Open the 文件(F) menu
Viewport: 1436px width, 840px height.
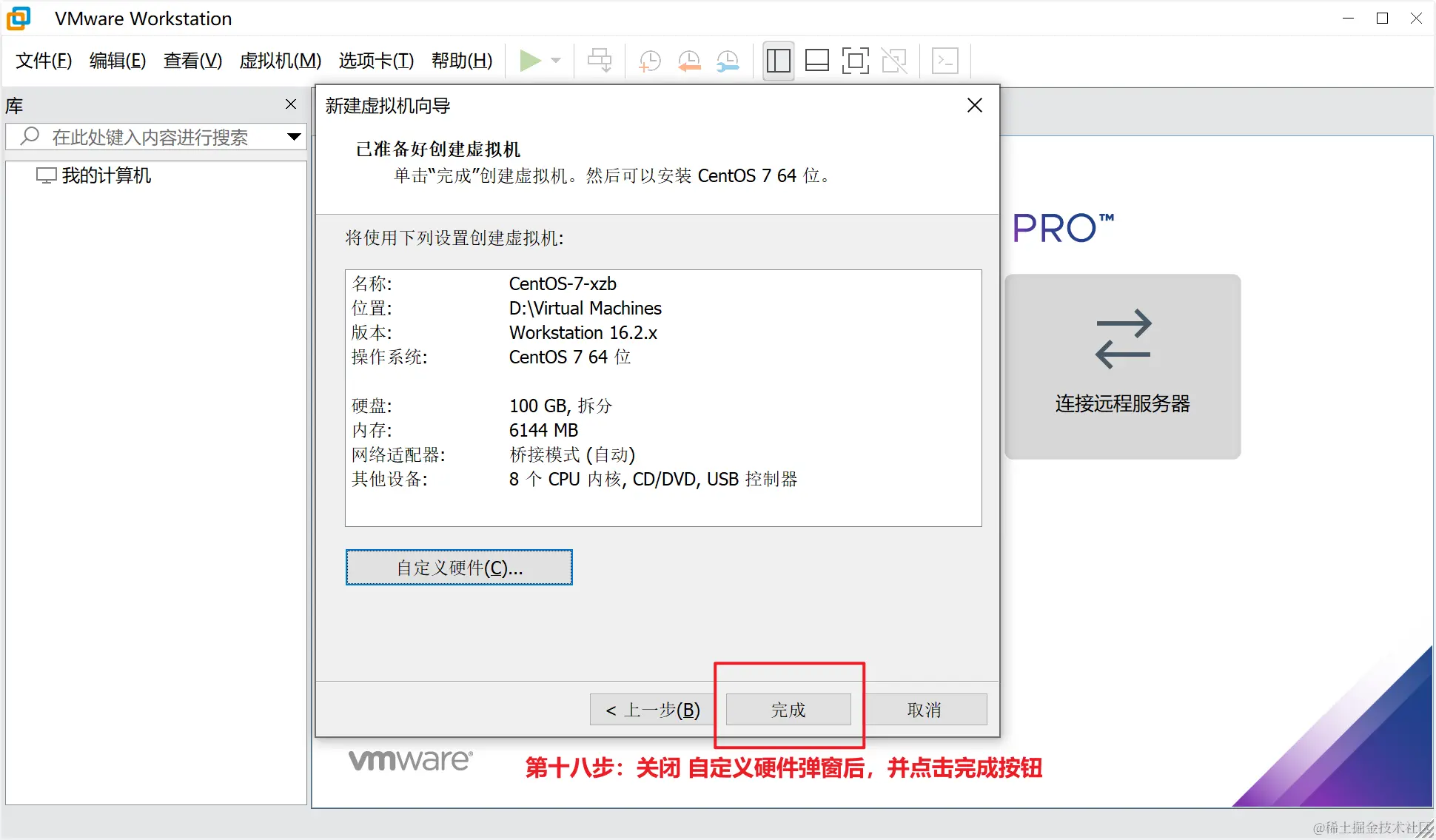(x=44, y=61)
